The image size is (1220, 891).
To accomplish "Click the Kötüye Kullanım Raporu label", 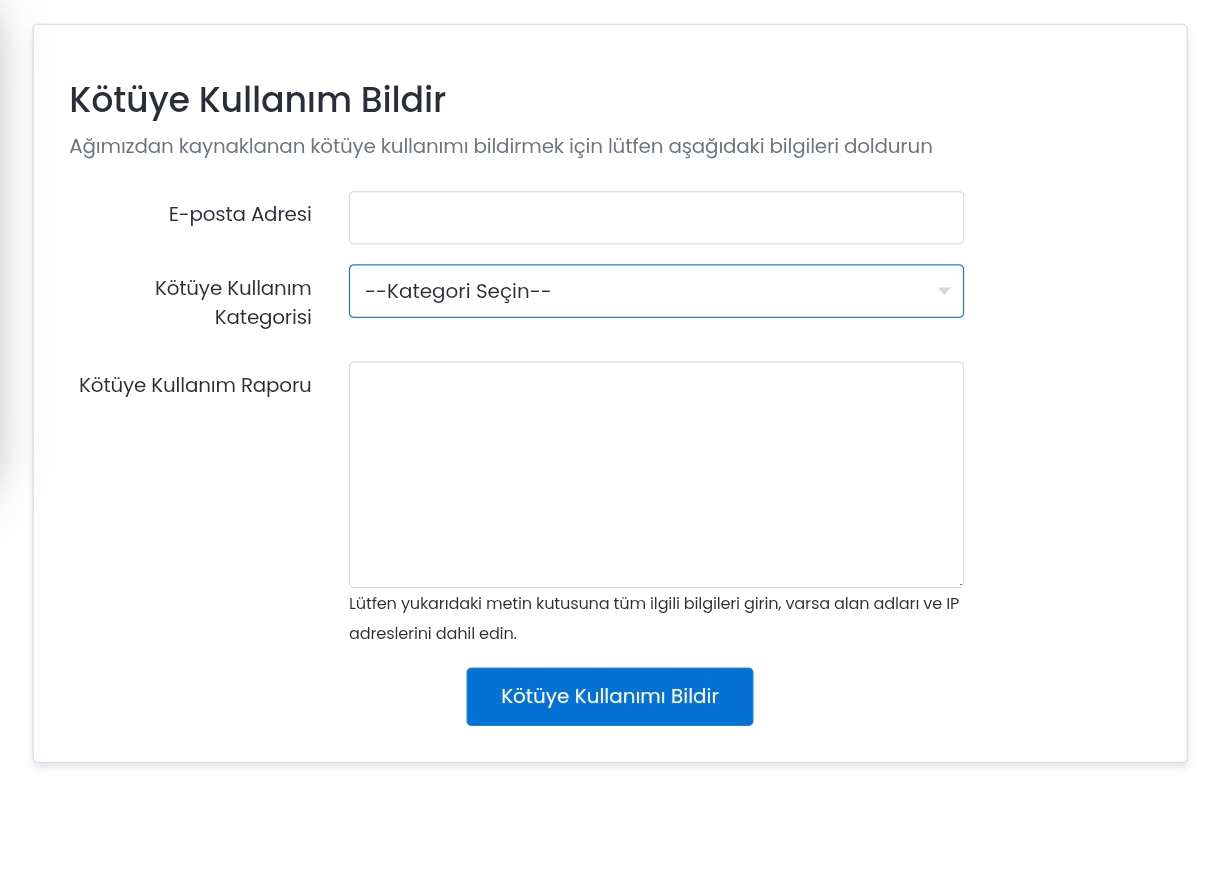I will [x=195, y=385].
